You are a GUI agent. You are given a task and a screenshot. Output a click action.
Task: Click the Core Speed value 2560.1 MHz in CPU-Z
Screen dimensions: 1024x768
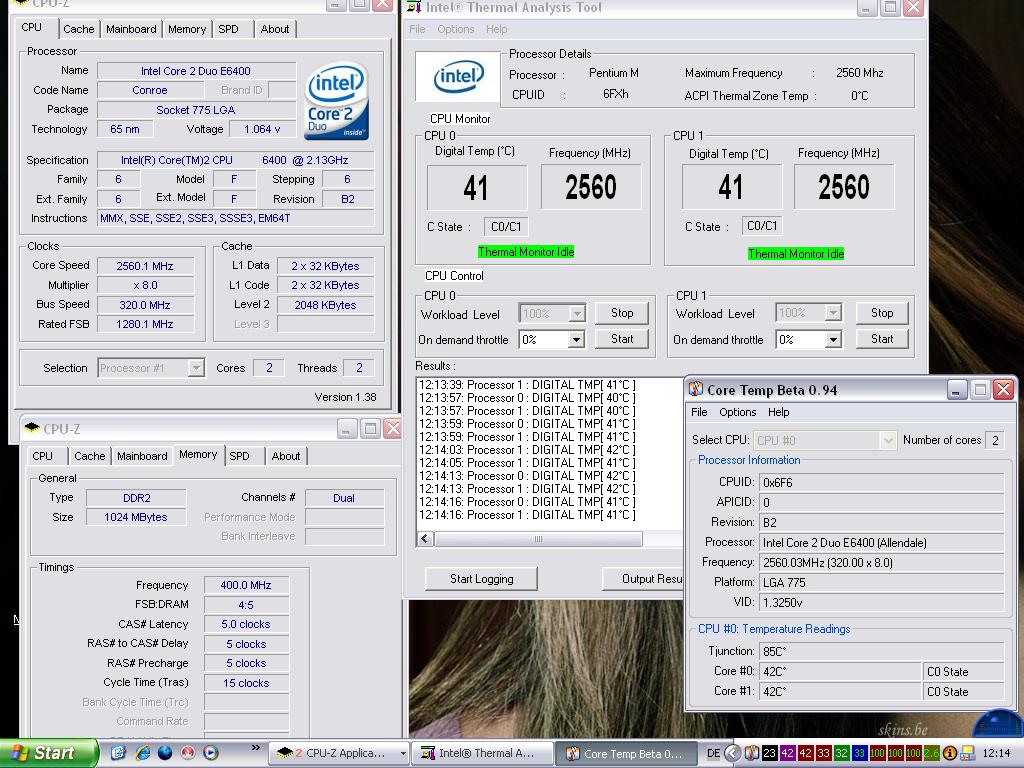point(145,266)
